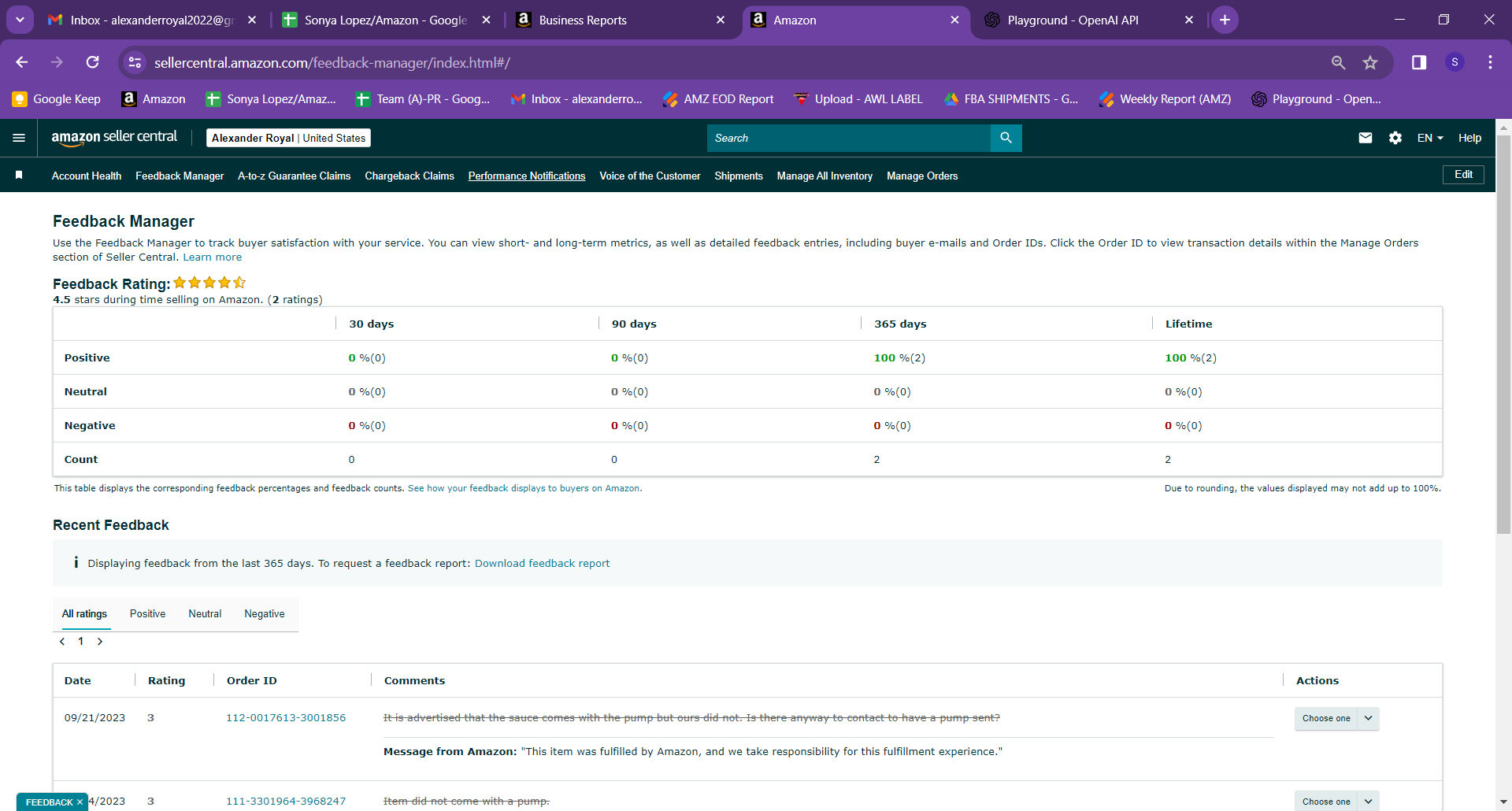Close the Inbox Gmail tab
Image resolution: width=1512 pixels, height=811 pixels.
pyautogui.click(x=252, y=20)
